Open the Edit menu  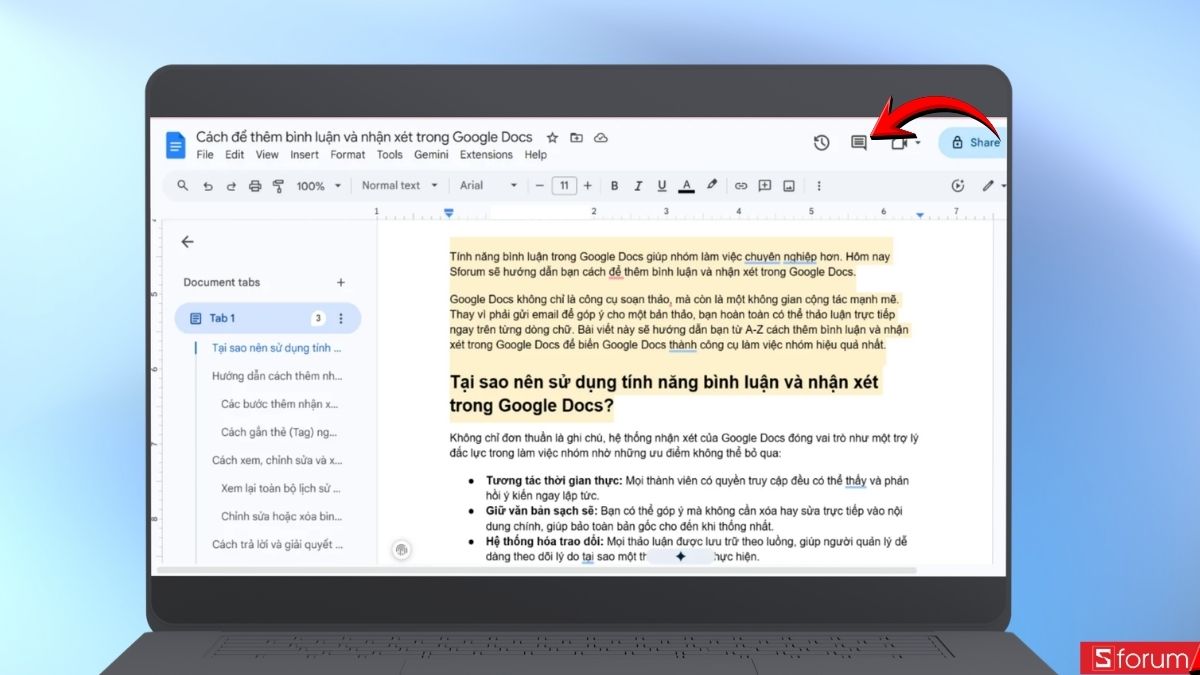(x=235, y=155)
